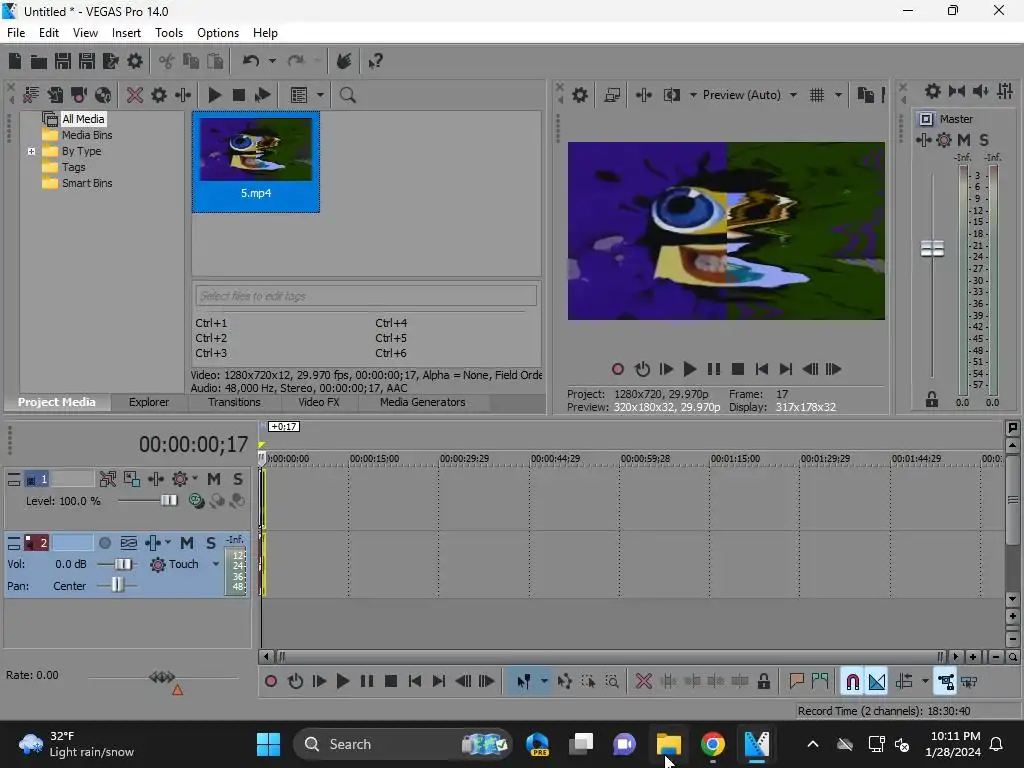Screen dimensions: 1024x768
Task: Click the Normal Edit Tool icon
Action: coord(523,682)
